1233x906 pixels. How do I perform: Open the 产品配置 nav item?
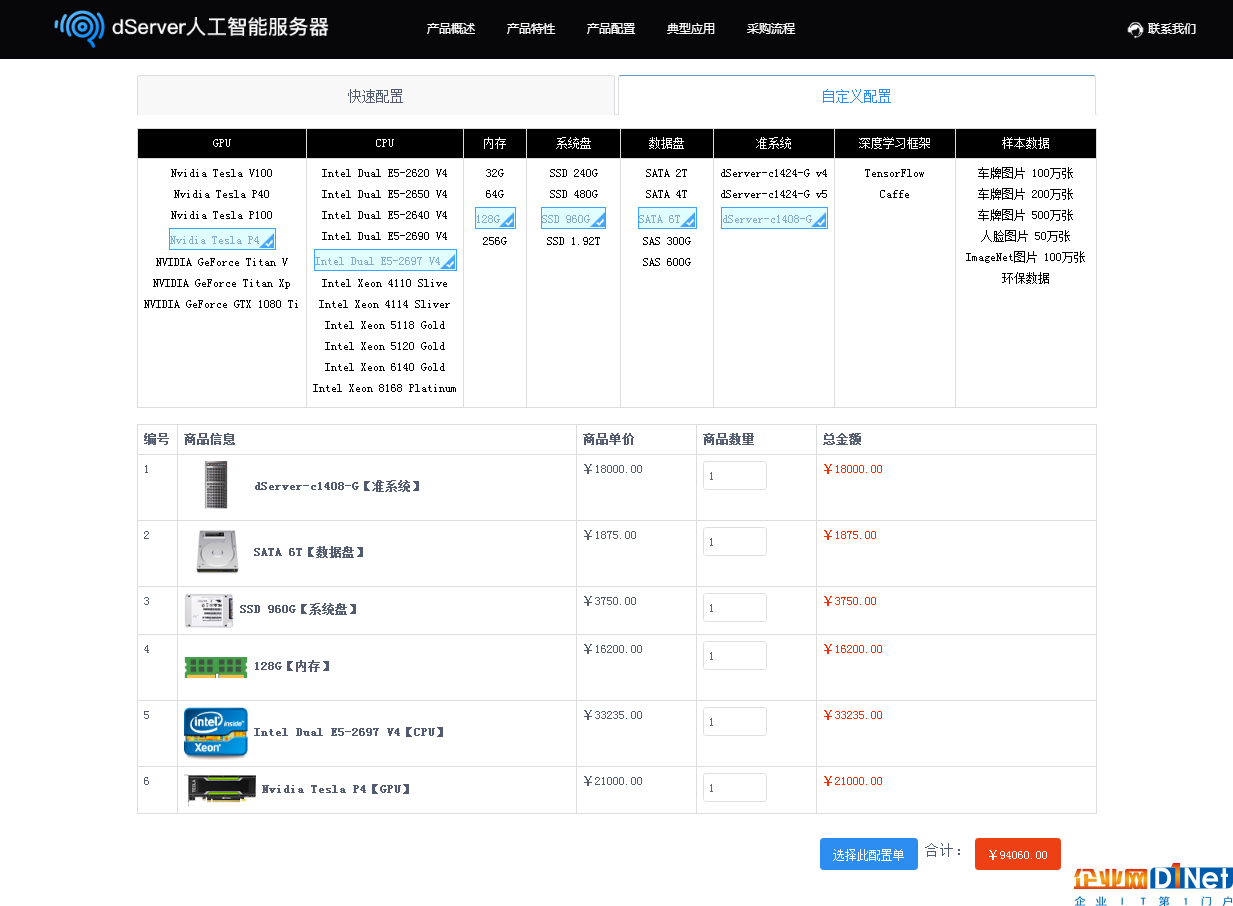coord(611,29)
